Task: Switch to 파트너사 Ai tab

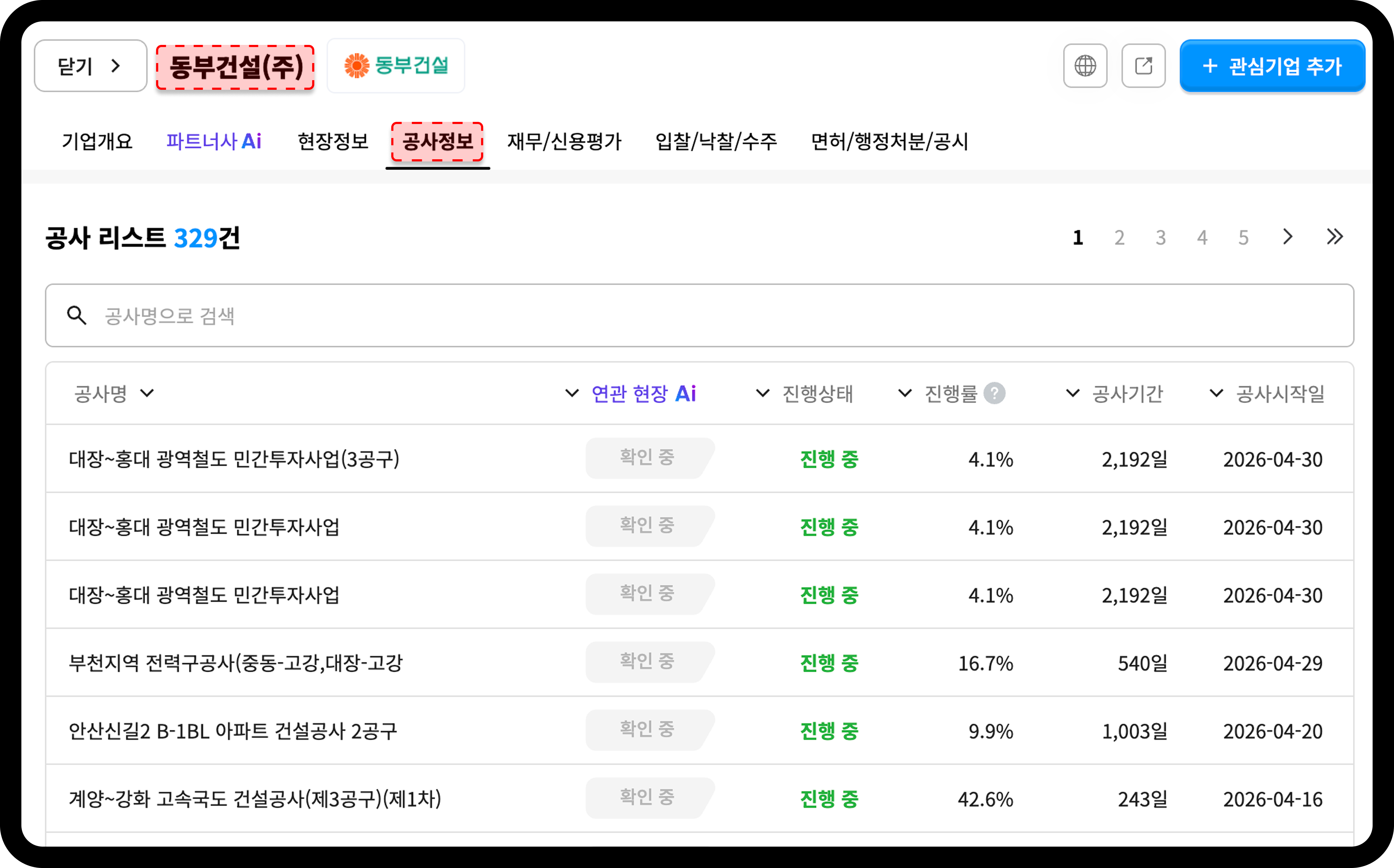Action: tap(213, 141)
